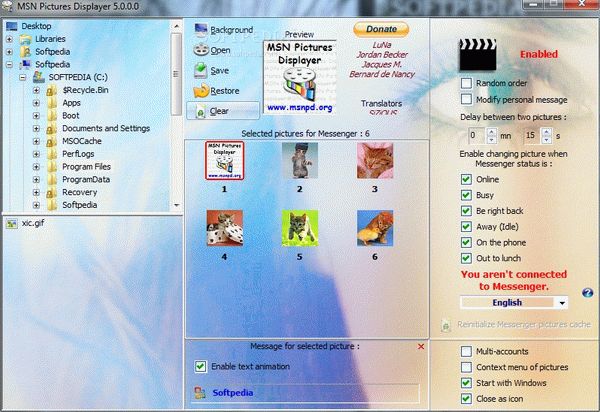Click the red X in message panel
Image resolution: width=600 pixels, height=412 pixels.
coord(421,346)
